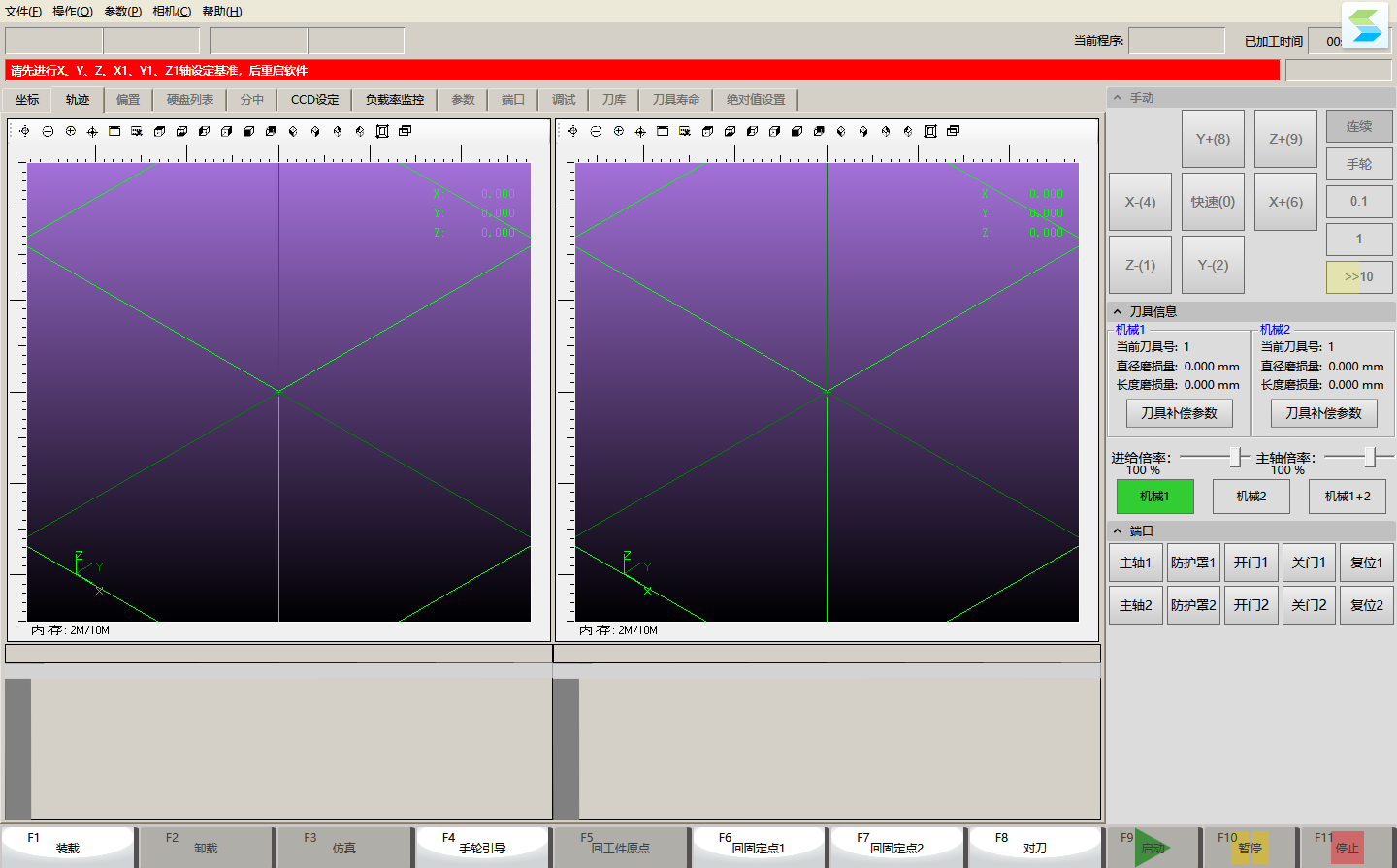Open the 帮助(H) menu
The image size is (1397, 868).
point(222,12)
